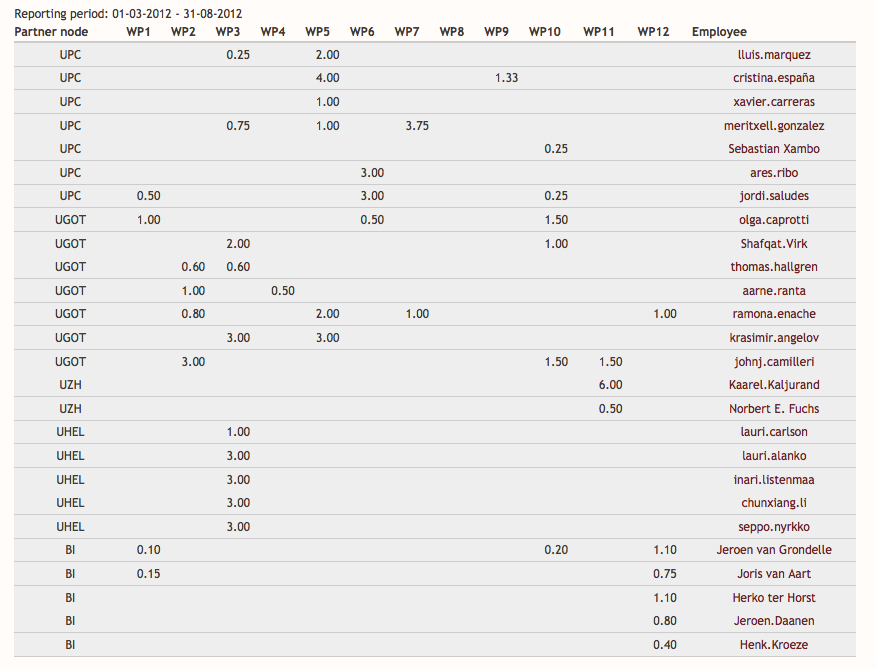Select WP3 value 2.00 in Shafqat.Virk row

pyautogui.click(x=238, y=244)
